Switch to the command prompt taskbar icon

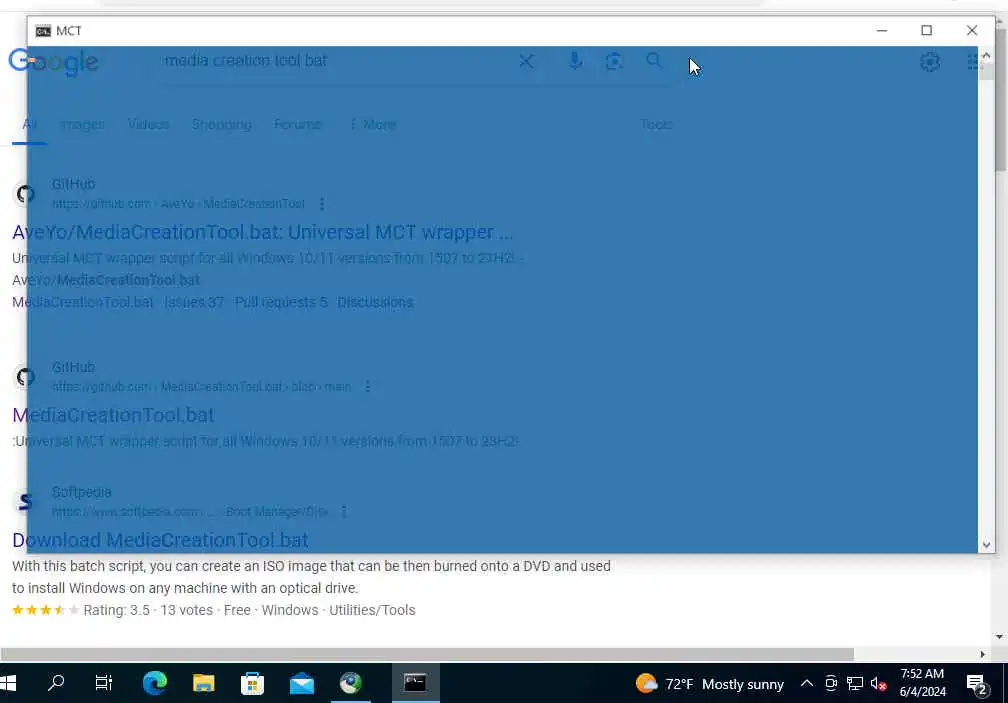coord(415,682)
